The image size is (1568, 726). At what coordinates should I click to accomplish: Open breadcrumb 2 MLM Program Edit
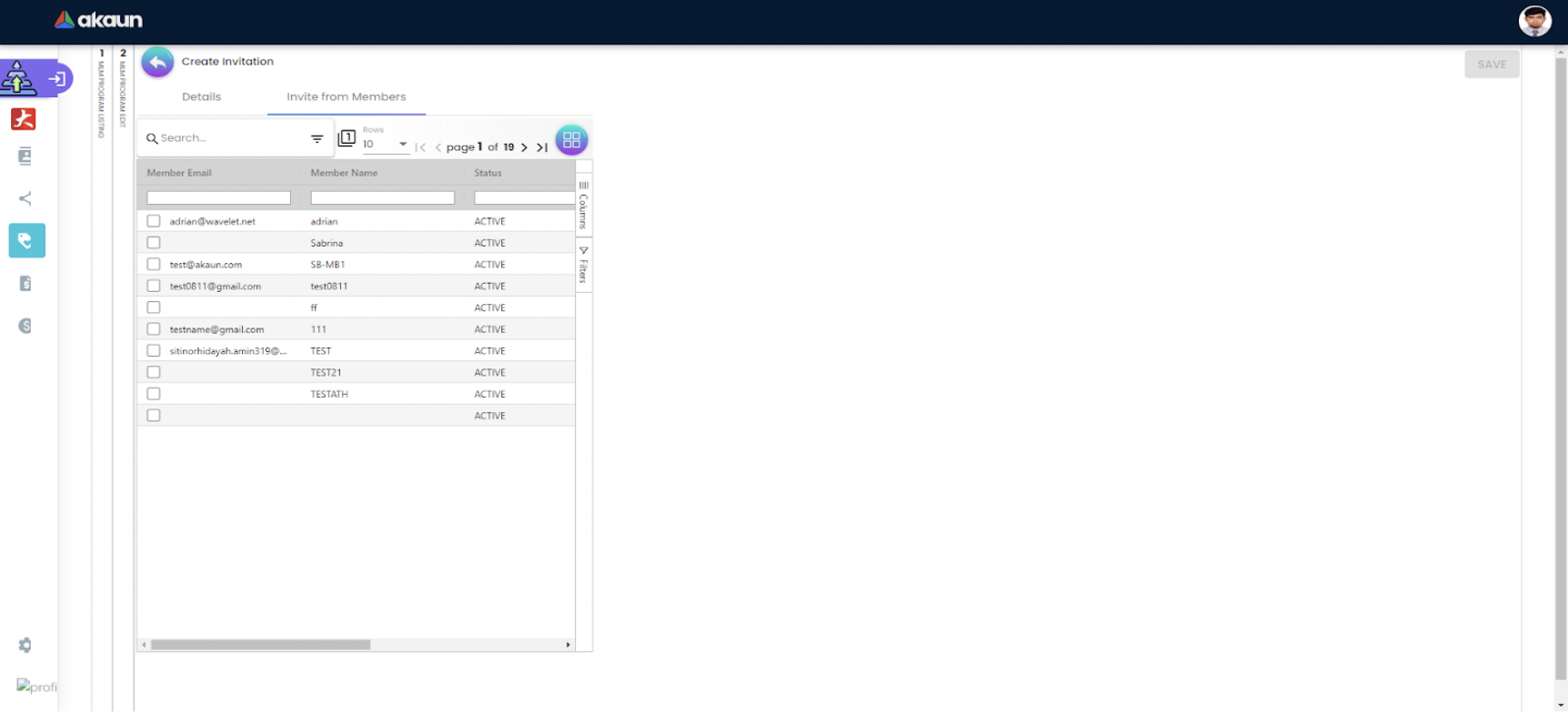tap(123, 88)
